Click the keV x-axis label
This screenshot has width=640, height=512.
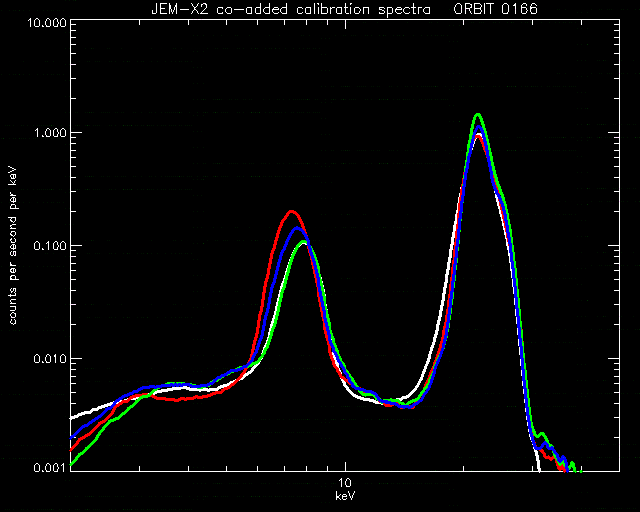click(345, 496)
